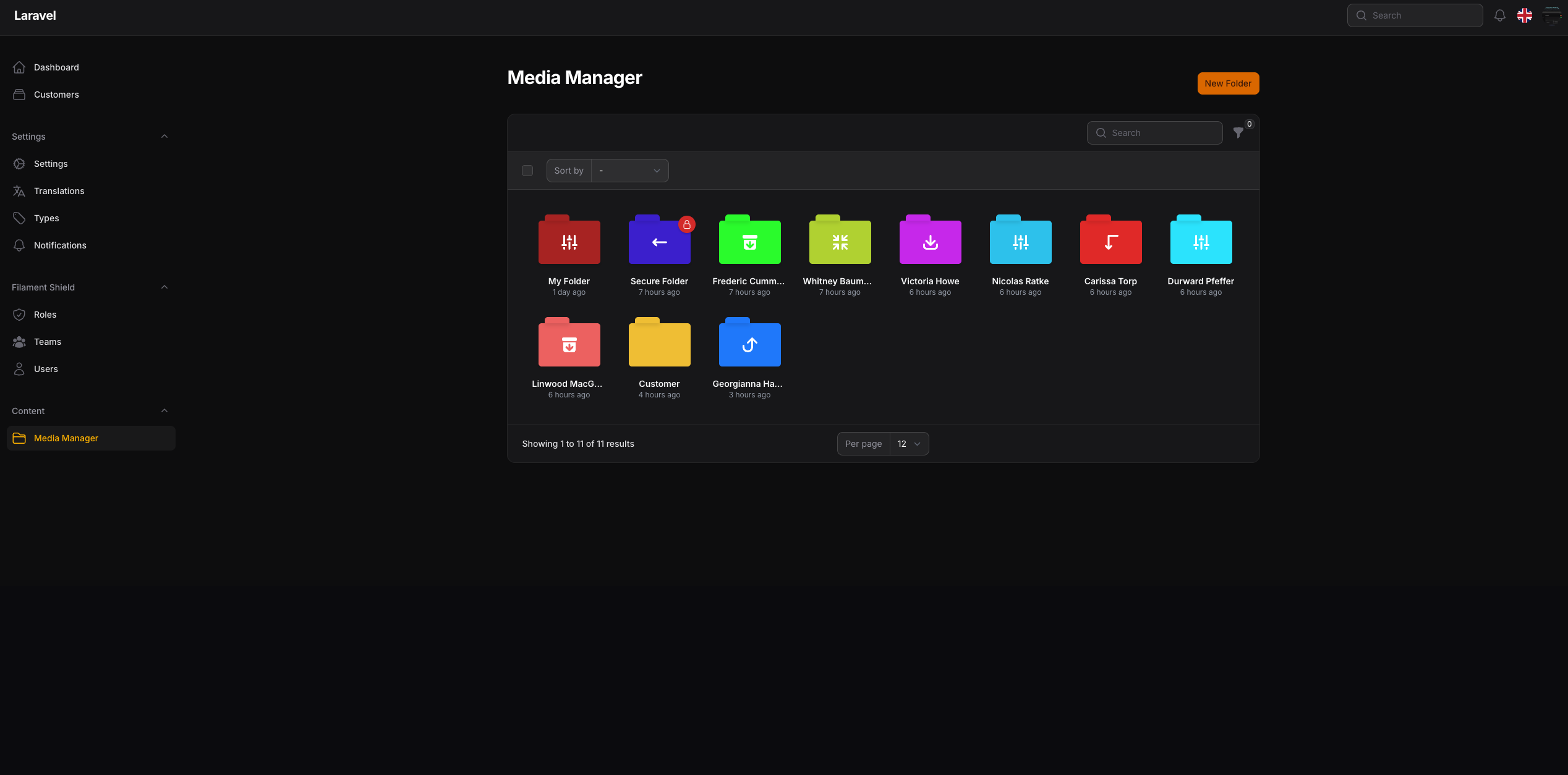This screenshot has width=1568, height=775.
Task: Toggle the select-all checkbox
Action: point(527,171)
